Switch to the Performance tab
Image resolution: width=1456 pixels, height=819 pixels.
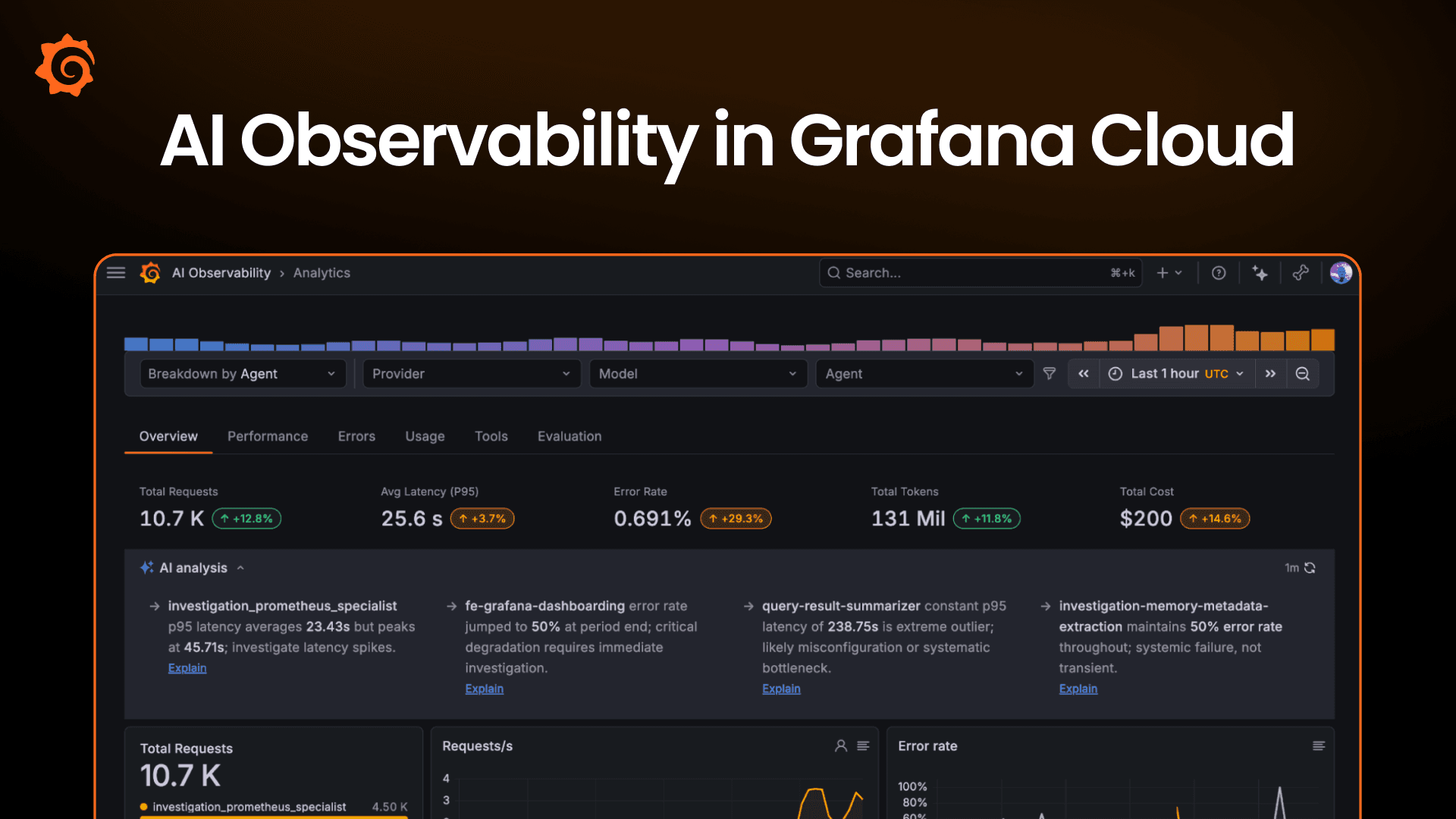[x=267, y=436]
